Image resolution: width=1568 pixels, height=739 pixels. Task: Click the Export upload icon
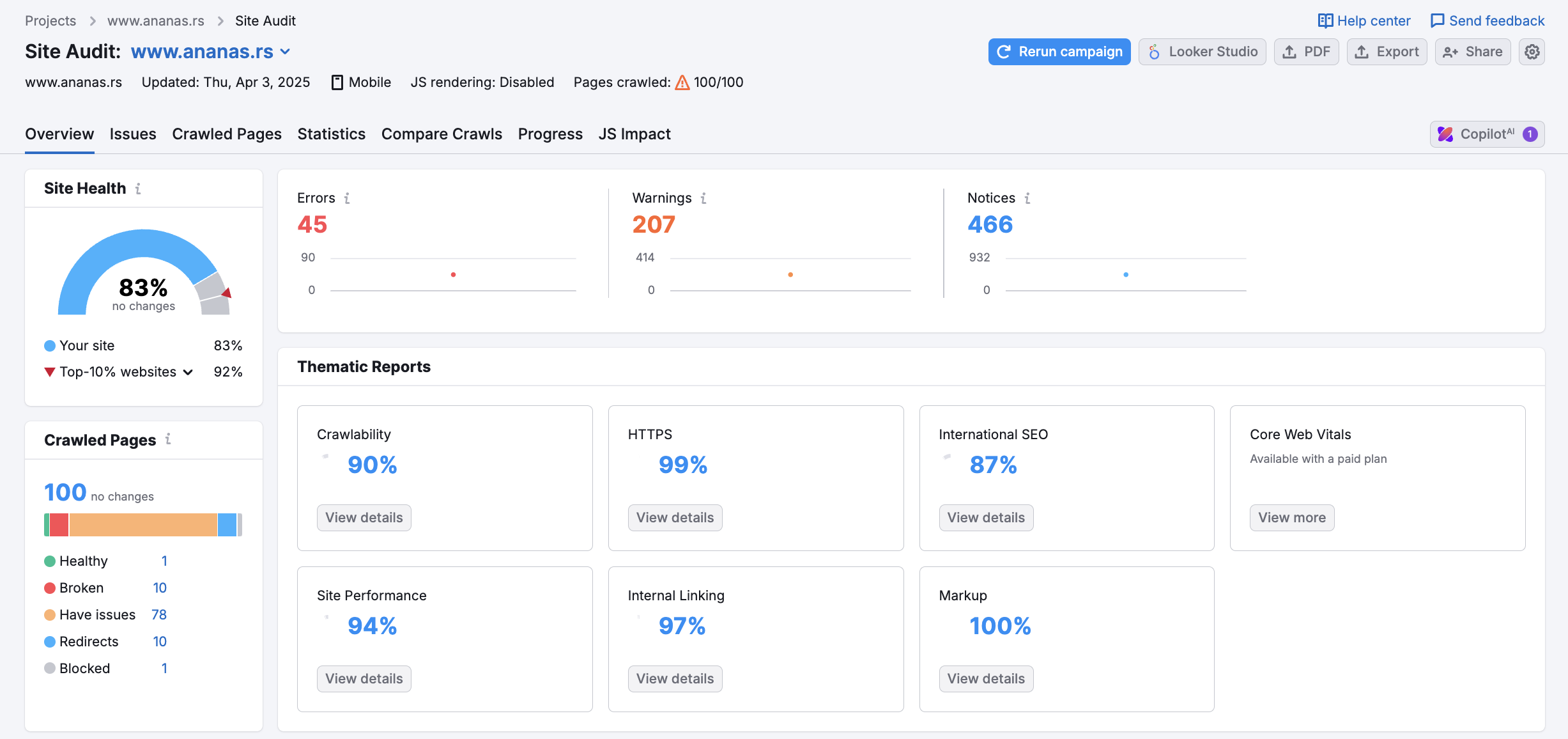click(1362, 52)
